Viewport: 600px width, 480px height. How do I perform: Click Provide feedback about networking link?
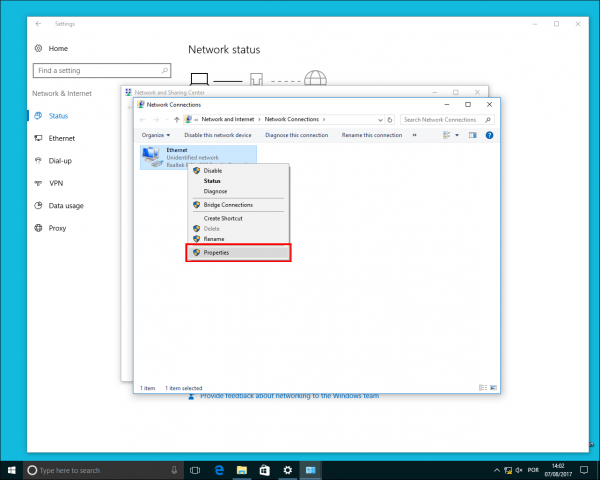(x=289, y=396)
